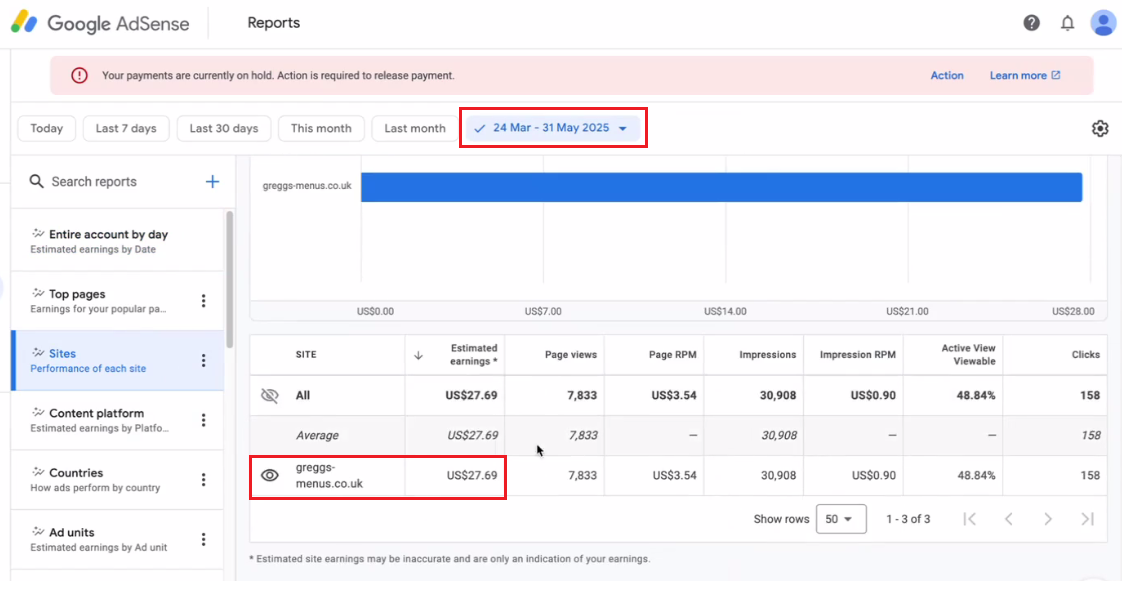Screen dimensions: 1147x598
Task: Click the payment hold warning icon
Action: click(x=79, y=75)
